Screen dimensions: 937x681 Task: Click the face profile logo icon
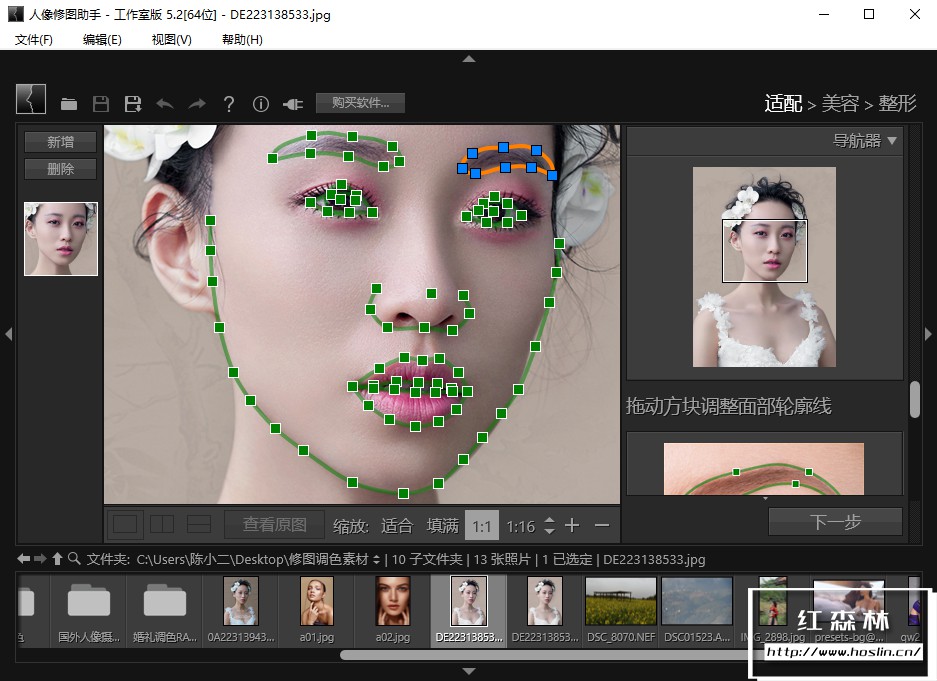pos(31,99)
